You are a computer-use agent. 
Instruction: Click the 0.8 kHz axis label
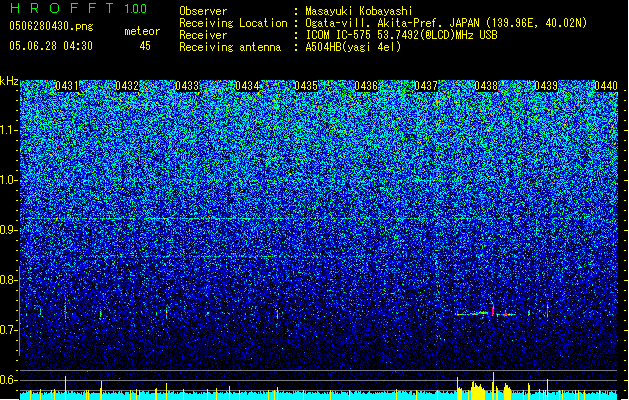[x=9, y=280]
